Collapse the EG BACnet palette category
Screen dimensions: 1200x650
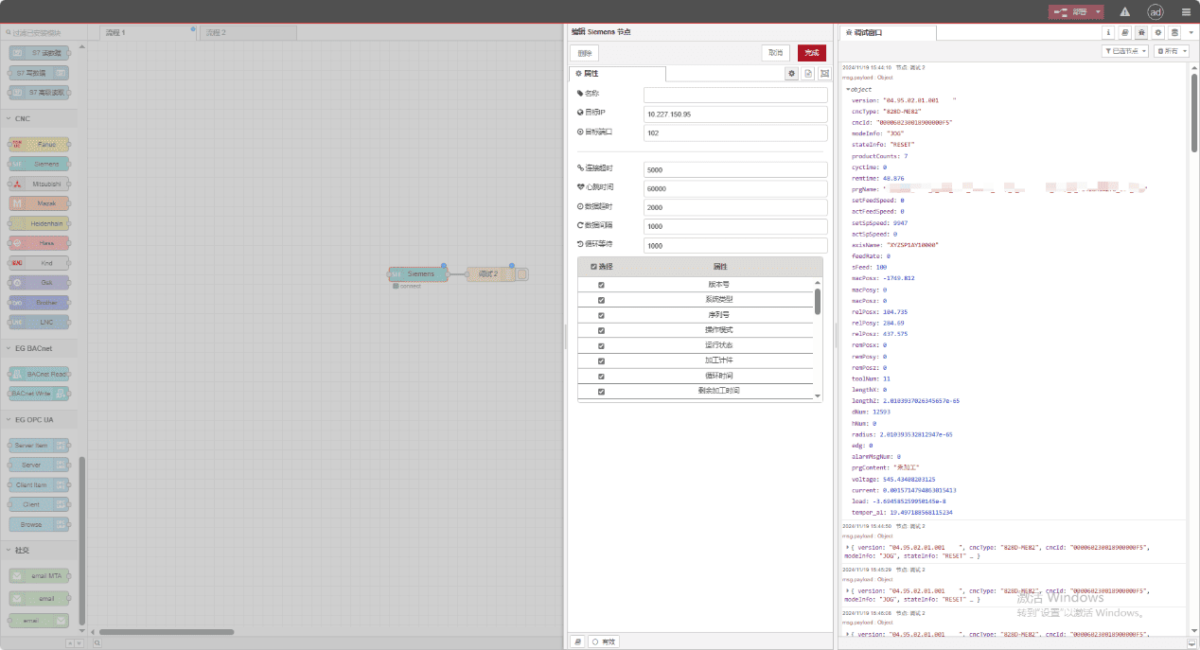point(40,348)
